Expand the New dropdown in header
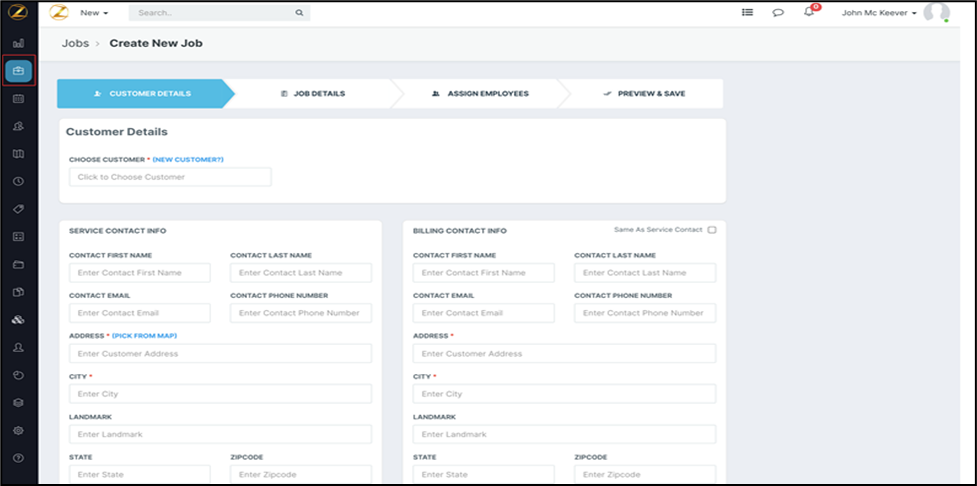Viewport: 977px width, 486px height. 94,14
